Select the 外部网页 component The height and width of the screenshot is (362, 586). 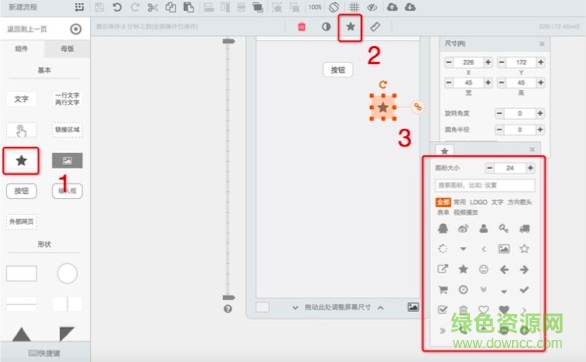coord(21,222)
